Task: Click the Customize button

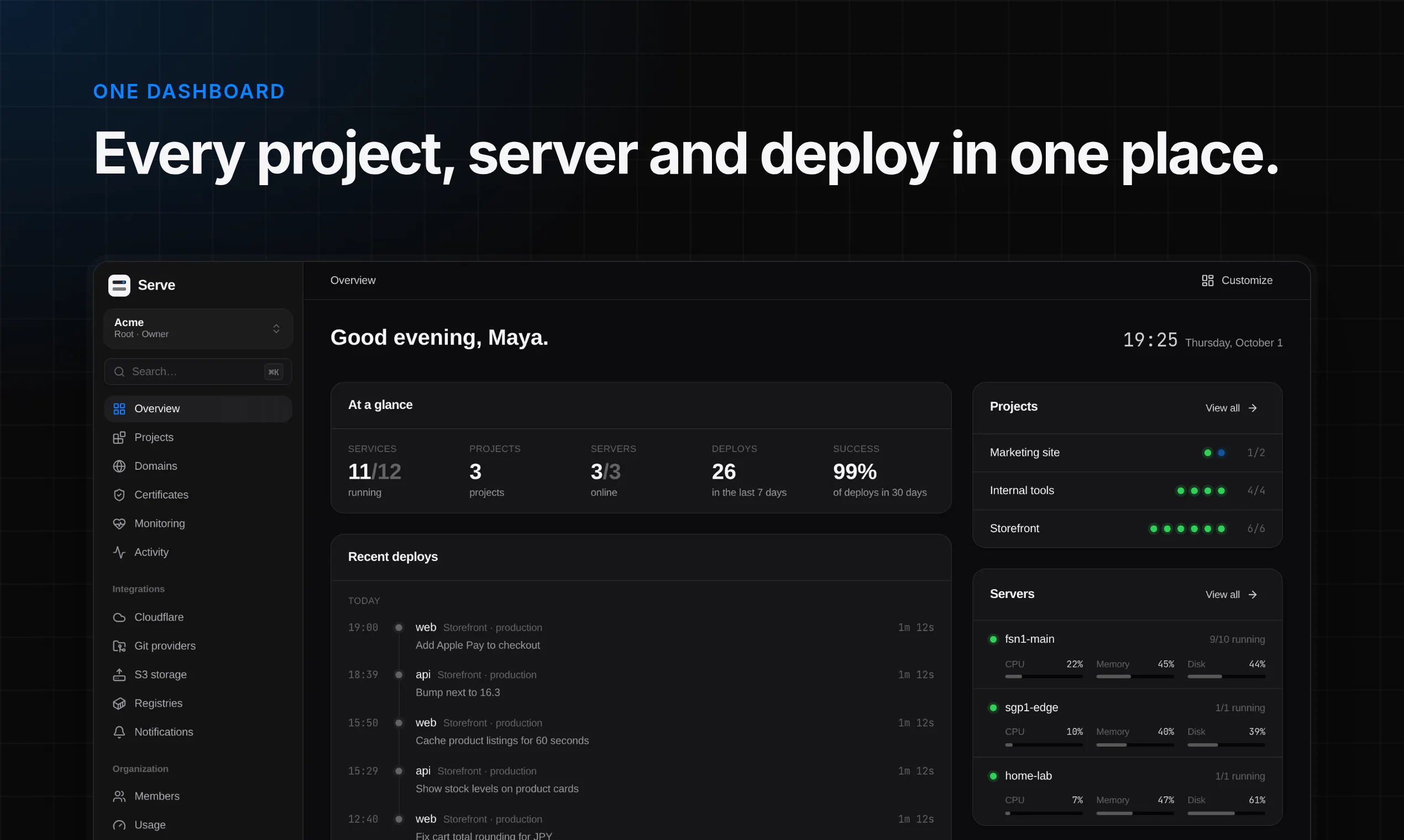Action: [x=1237, y=281]
